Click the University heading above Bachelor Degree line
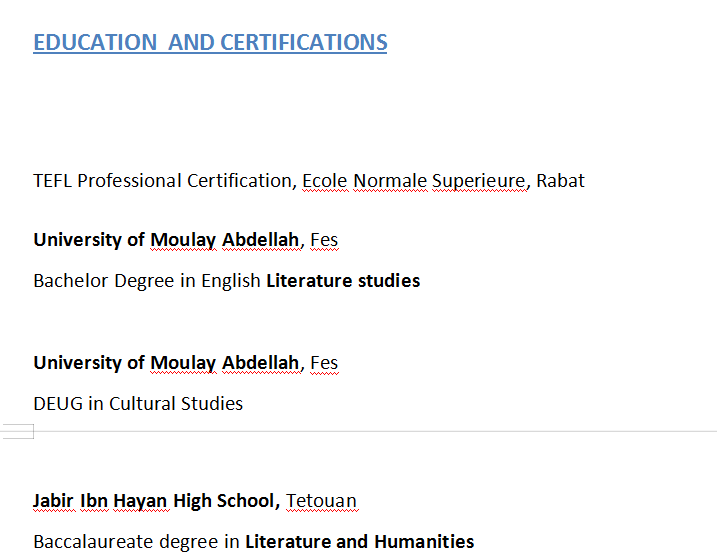Screen dimensions: 717x560 point(166,240)
